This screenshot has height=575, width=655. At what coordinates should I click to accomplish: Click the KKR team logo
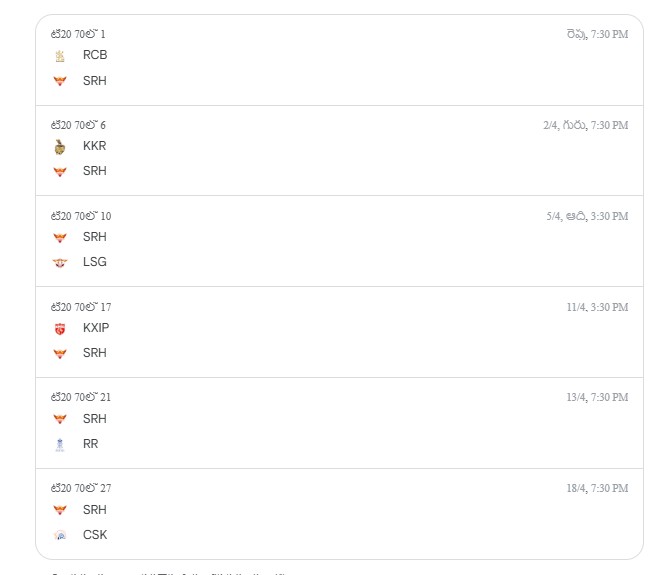pos(60,146)
